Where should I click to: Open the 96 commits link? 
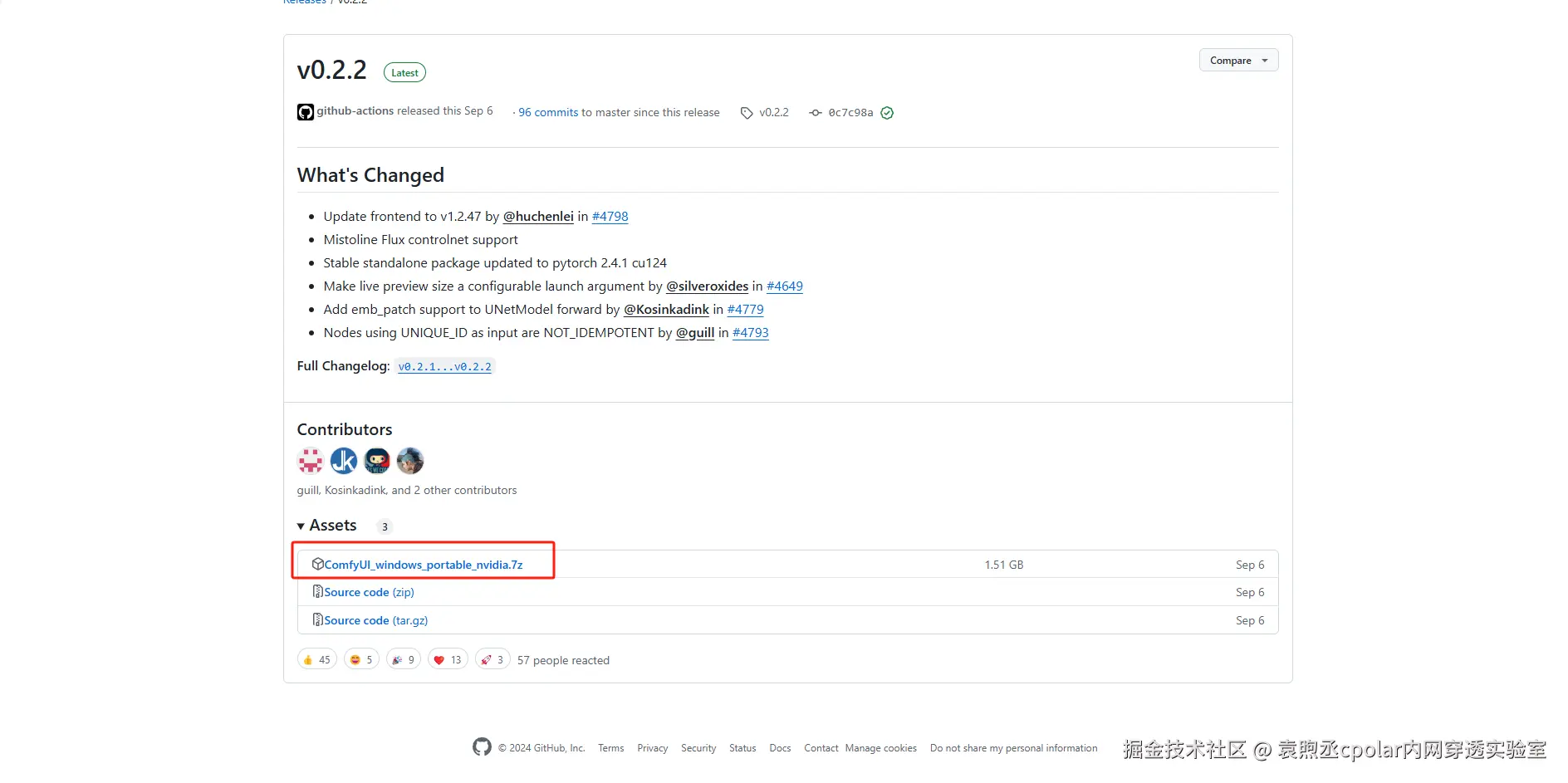coord(548,113)
